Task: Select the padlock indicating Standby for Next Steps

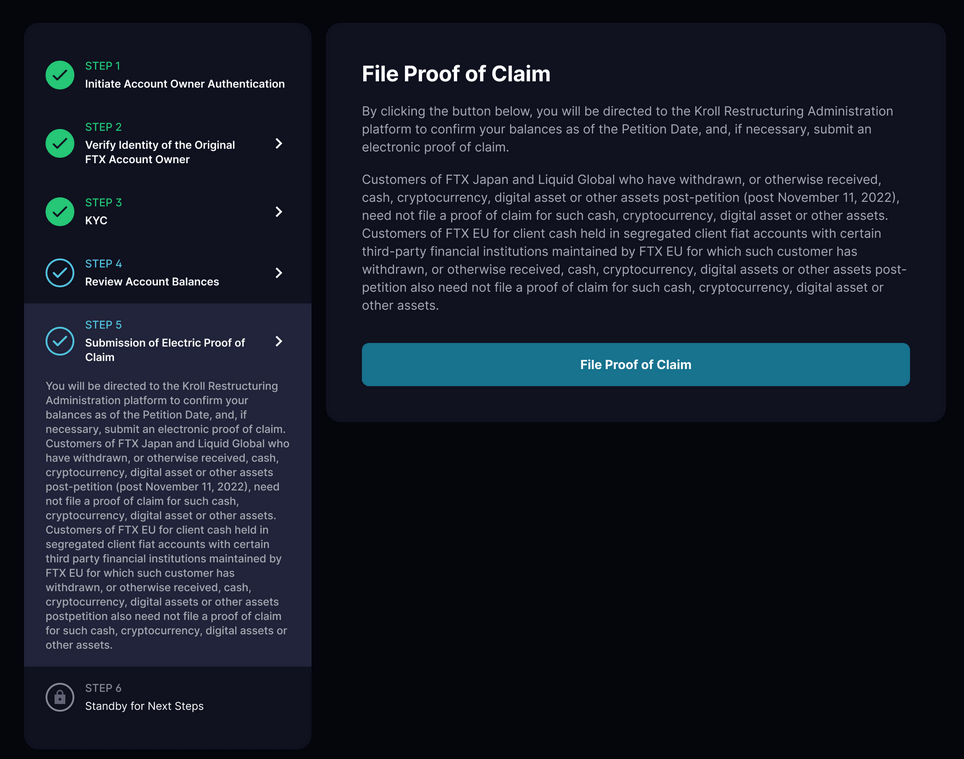Action: (59, 696)
